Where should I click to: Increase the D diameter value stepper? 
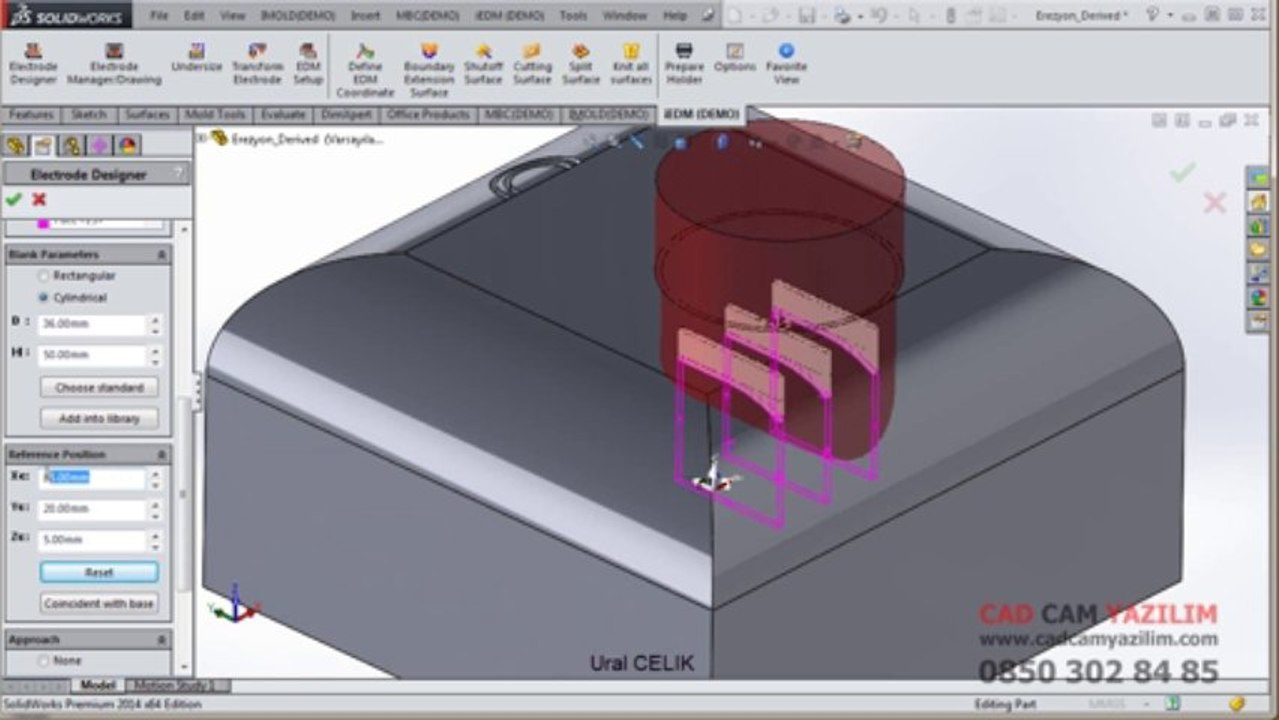point(155,320)
